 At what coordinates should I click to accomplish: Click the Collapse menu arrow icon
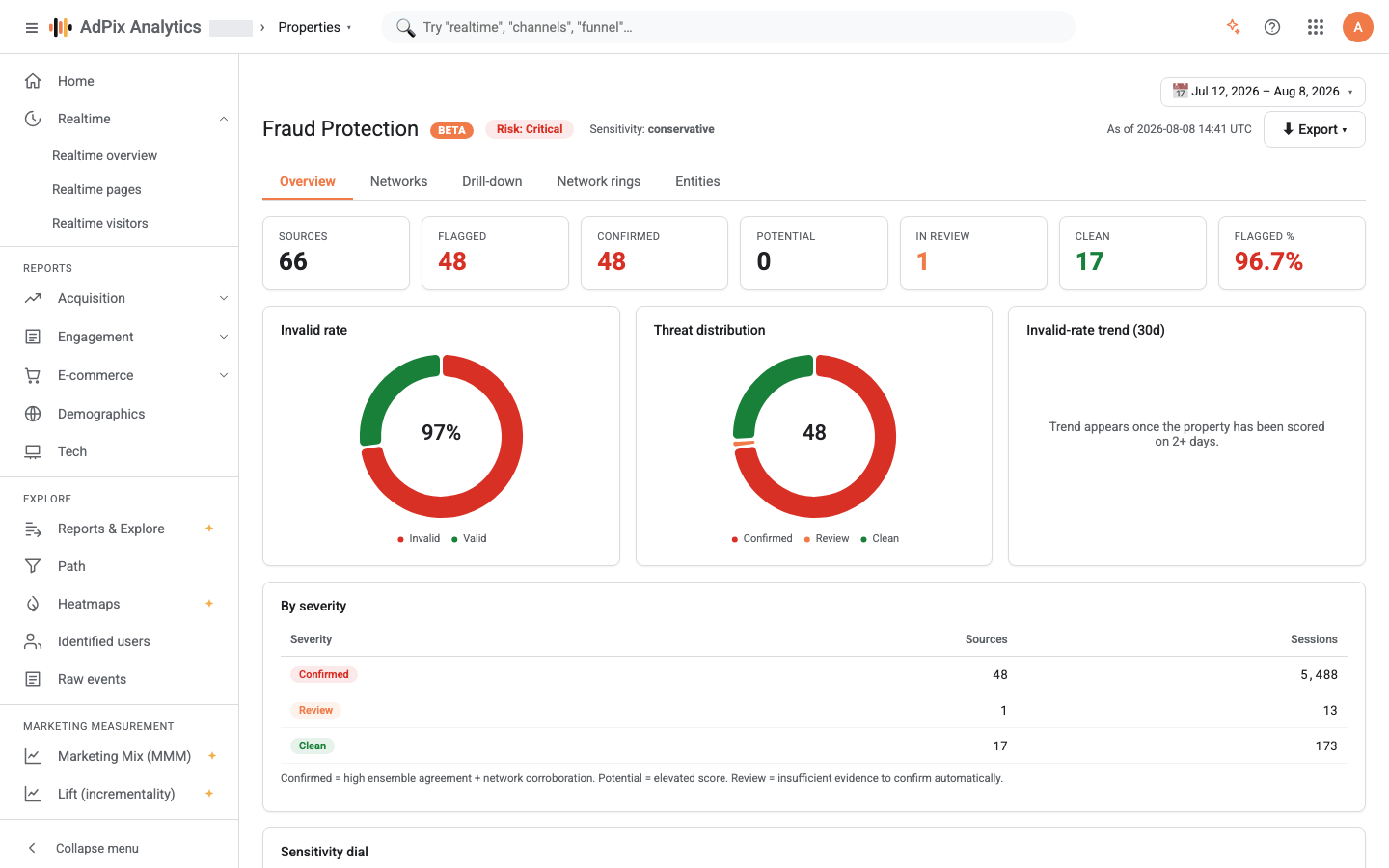(x=32, y=848)
